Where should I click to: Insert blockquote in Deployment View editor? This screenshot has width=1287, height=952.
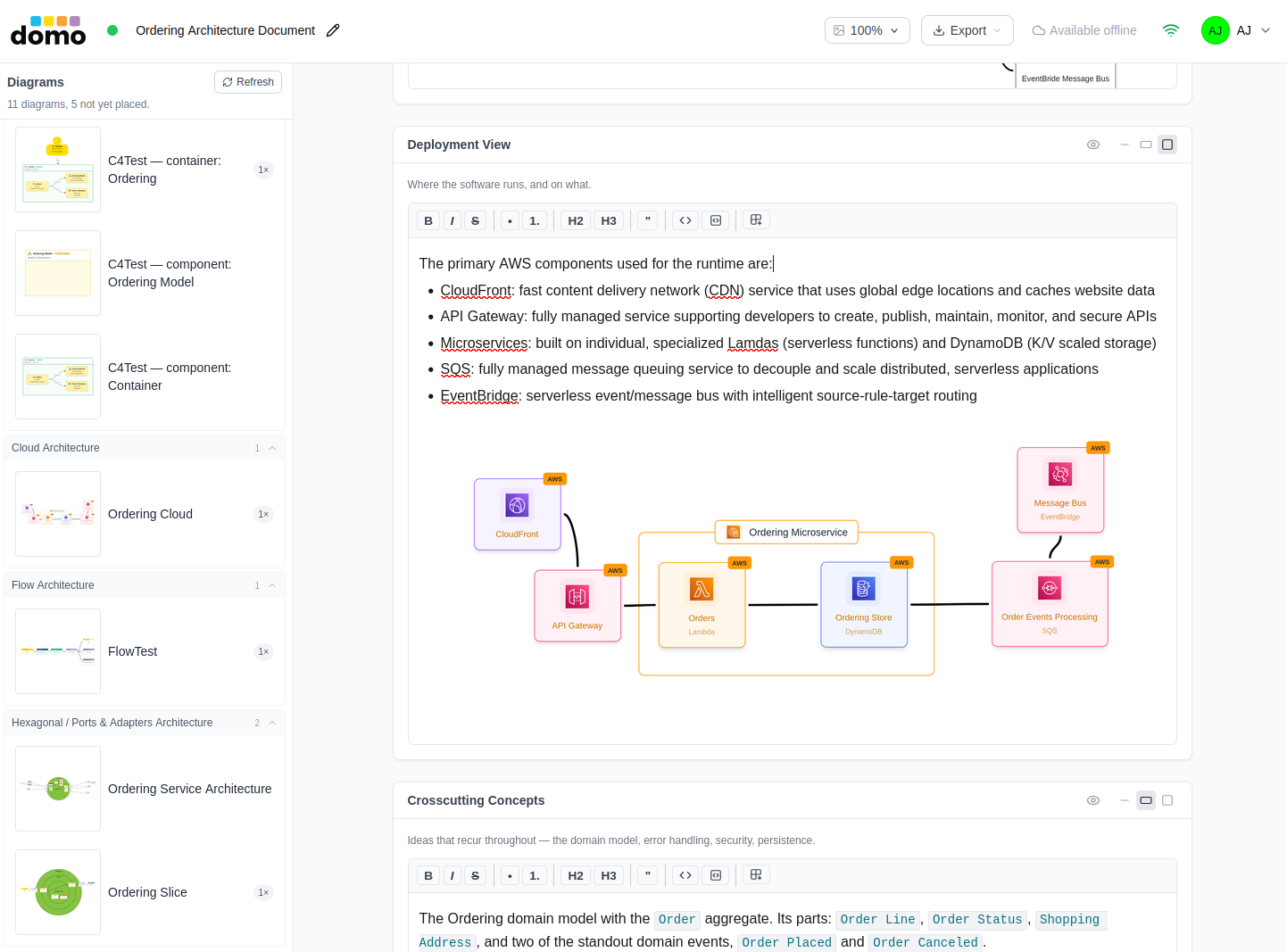coord(648,220)
